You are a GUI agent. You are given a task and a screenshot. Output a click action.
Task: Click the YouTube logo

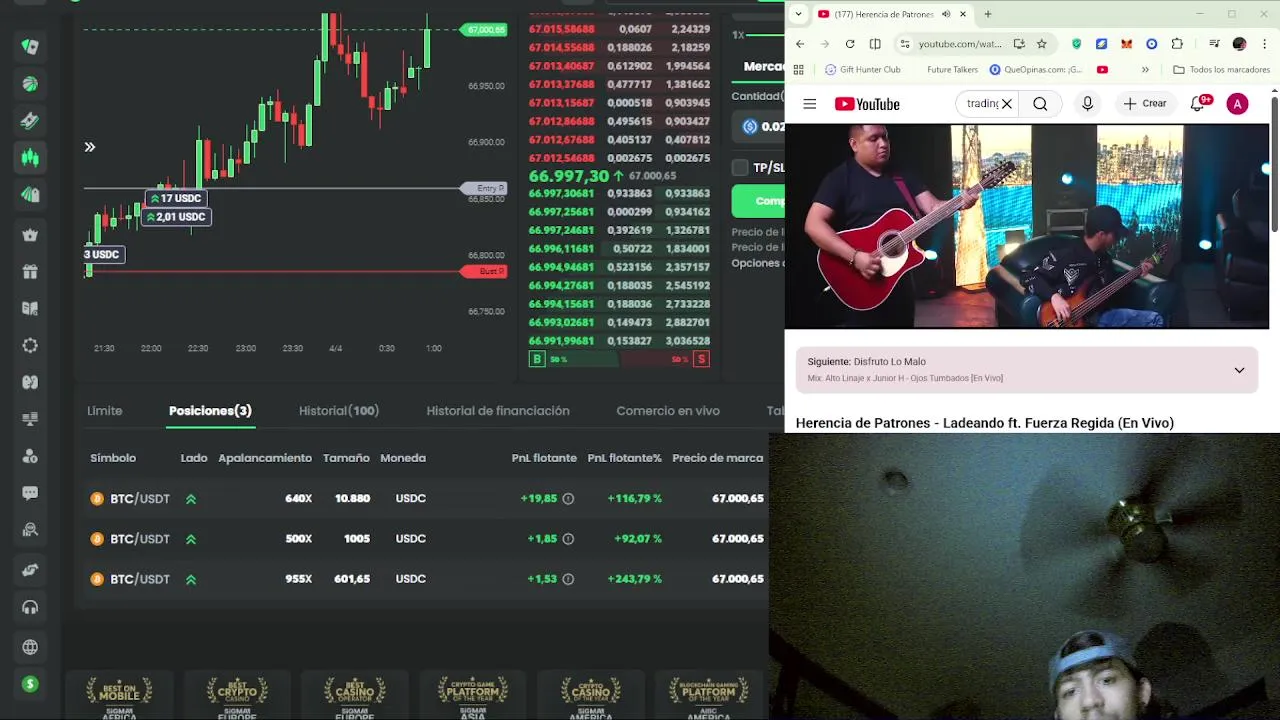click(x=867, y=104)
